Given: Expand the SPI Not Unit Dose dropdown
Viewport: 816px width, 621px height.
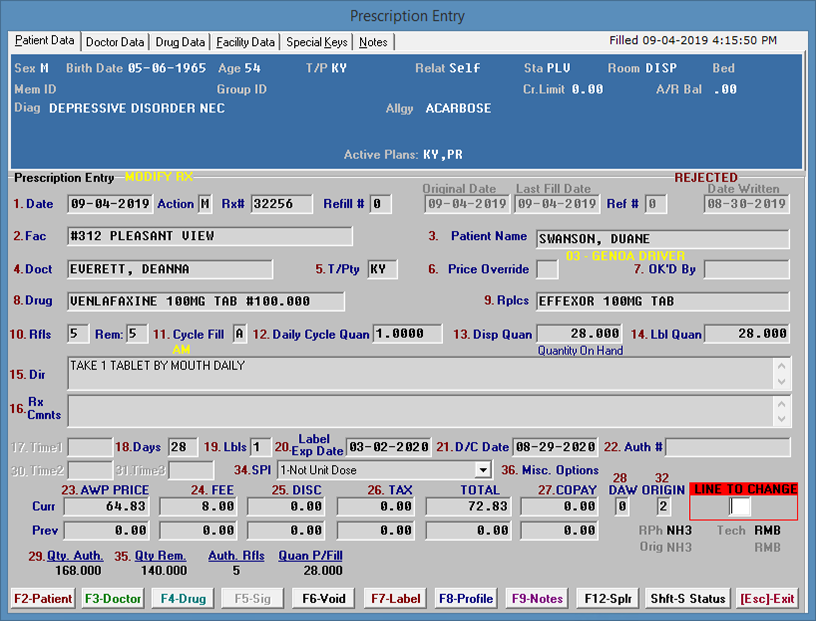Looking at the screenshot, I should pos(483,470).
